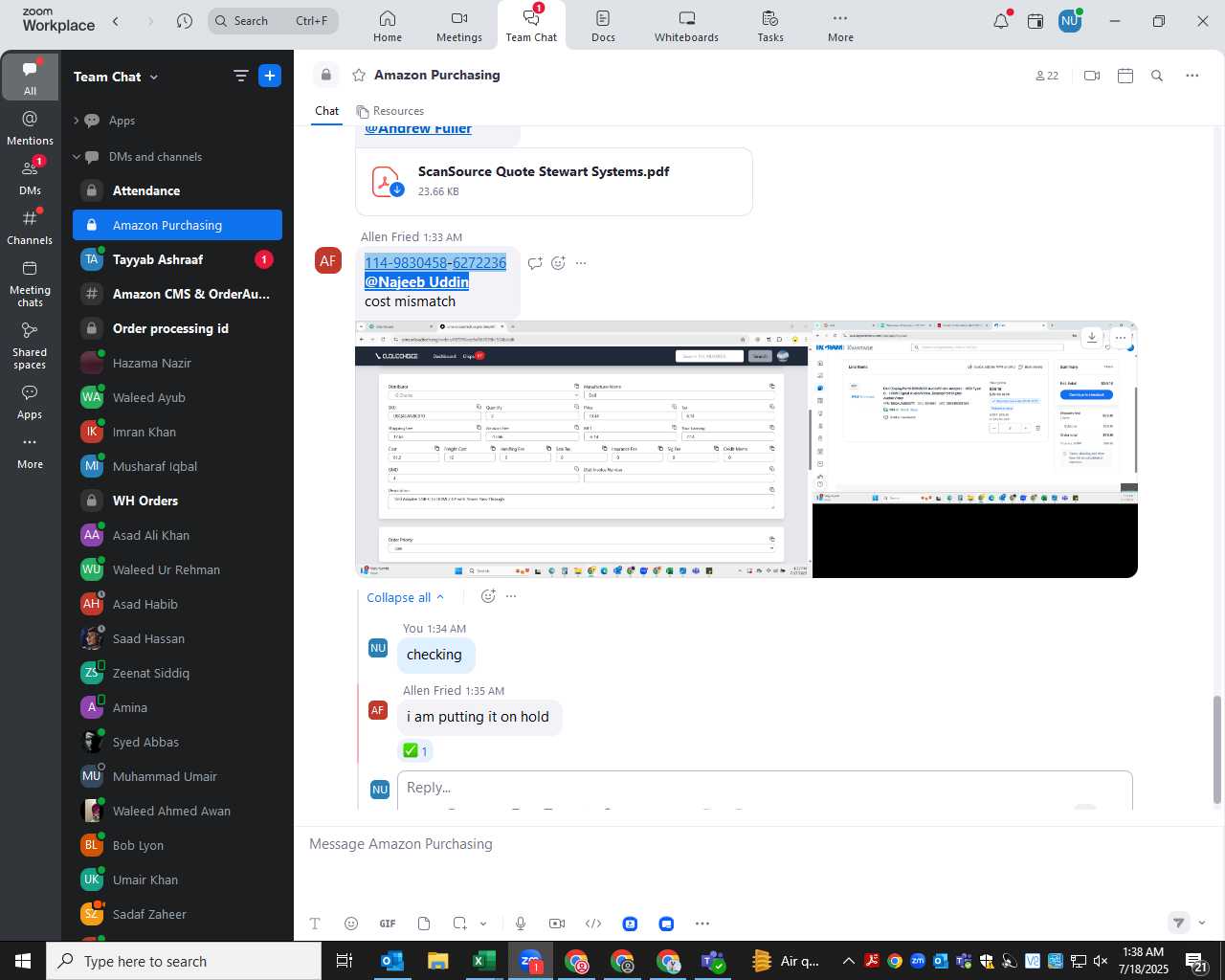Record an audio message
The width and height of the screenshot is (1225, 980).
click(521, 924)
